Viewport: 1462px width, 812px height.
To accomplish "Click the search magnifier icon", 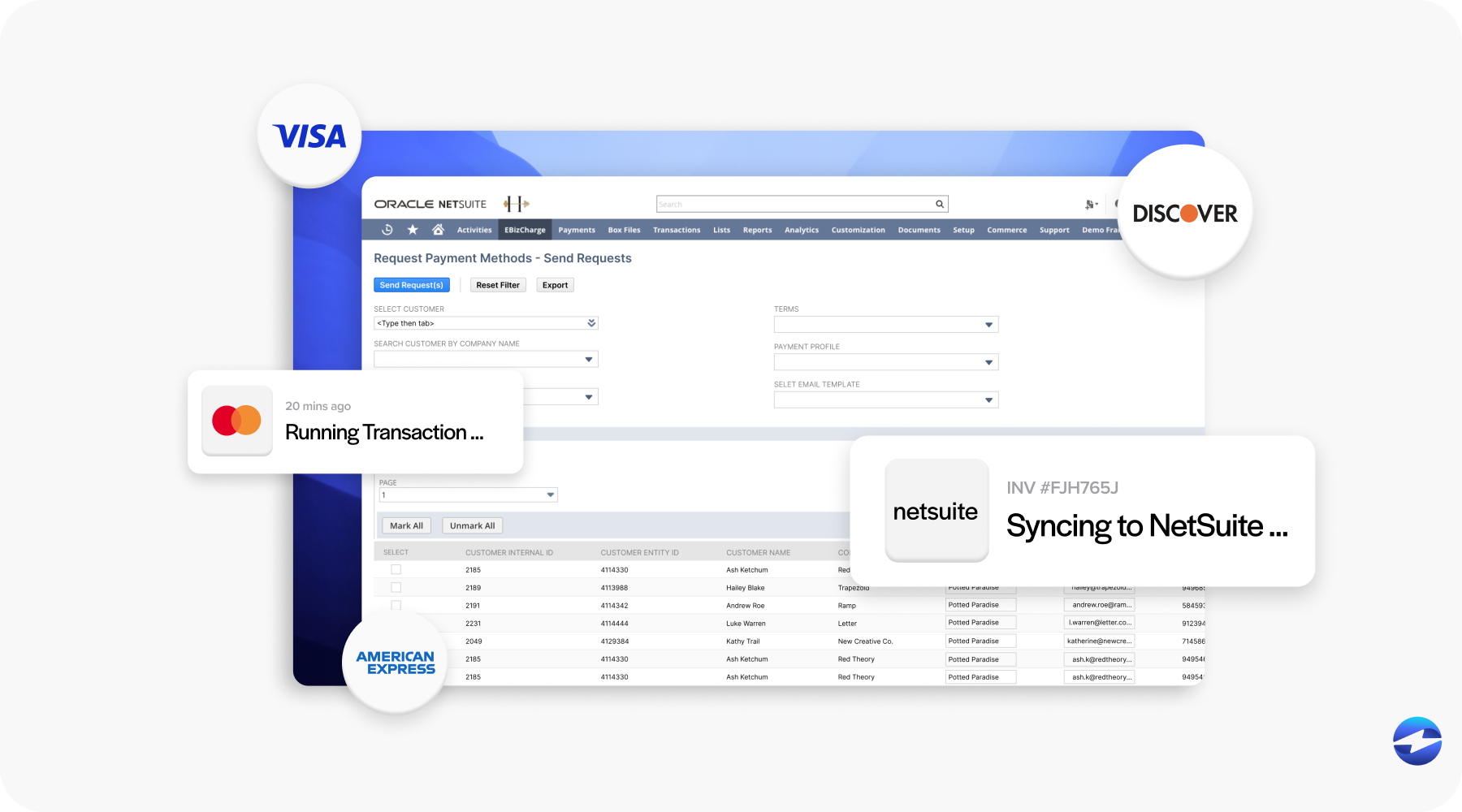I will [x=938, y=204].
